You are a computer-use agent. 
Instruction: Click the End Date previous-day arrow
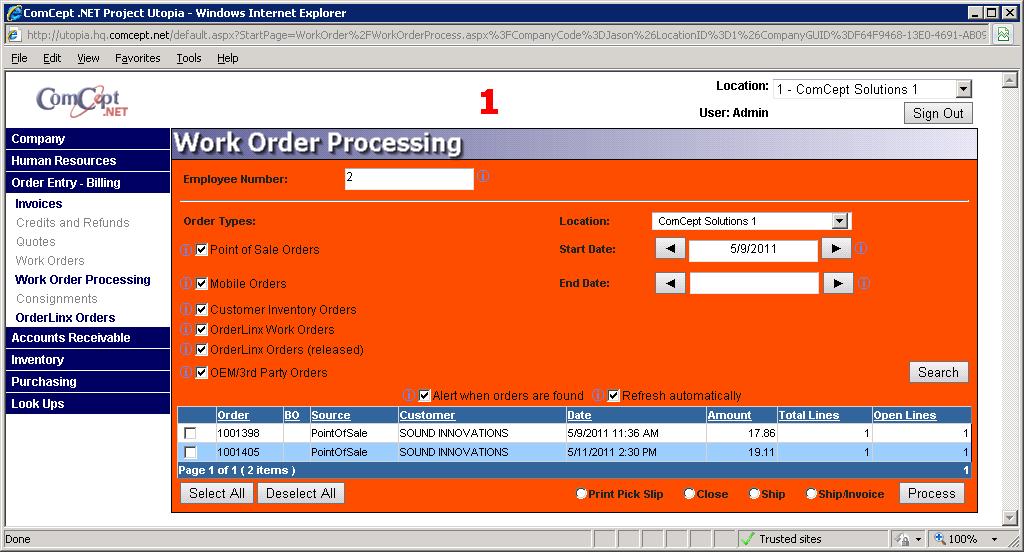[x=670, y=284]
